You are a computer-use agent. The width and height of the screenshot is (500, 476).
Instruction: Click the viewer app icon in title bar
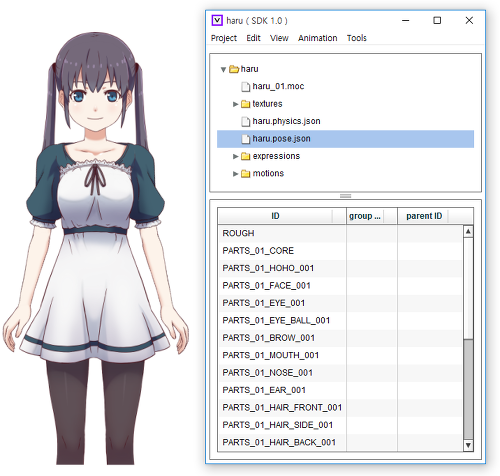217,20
